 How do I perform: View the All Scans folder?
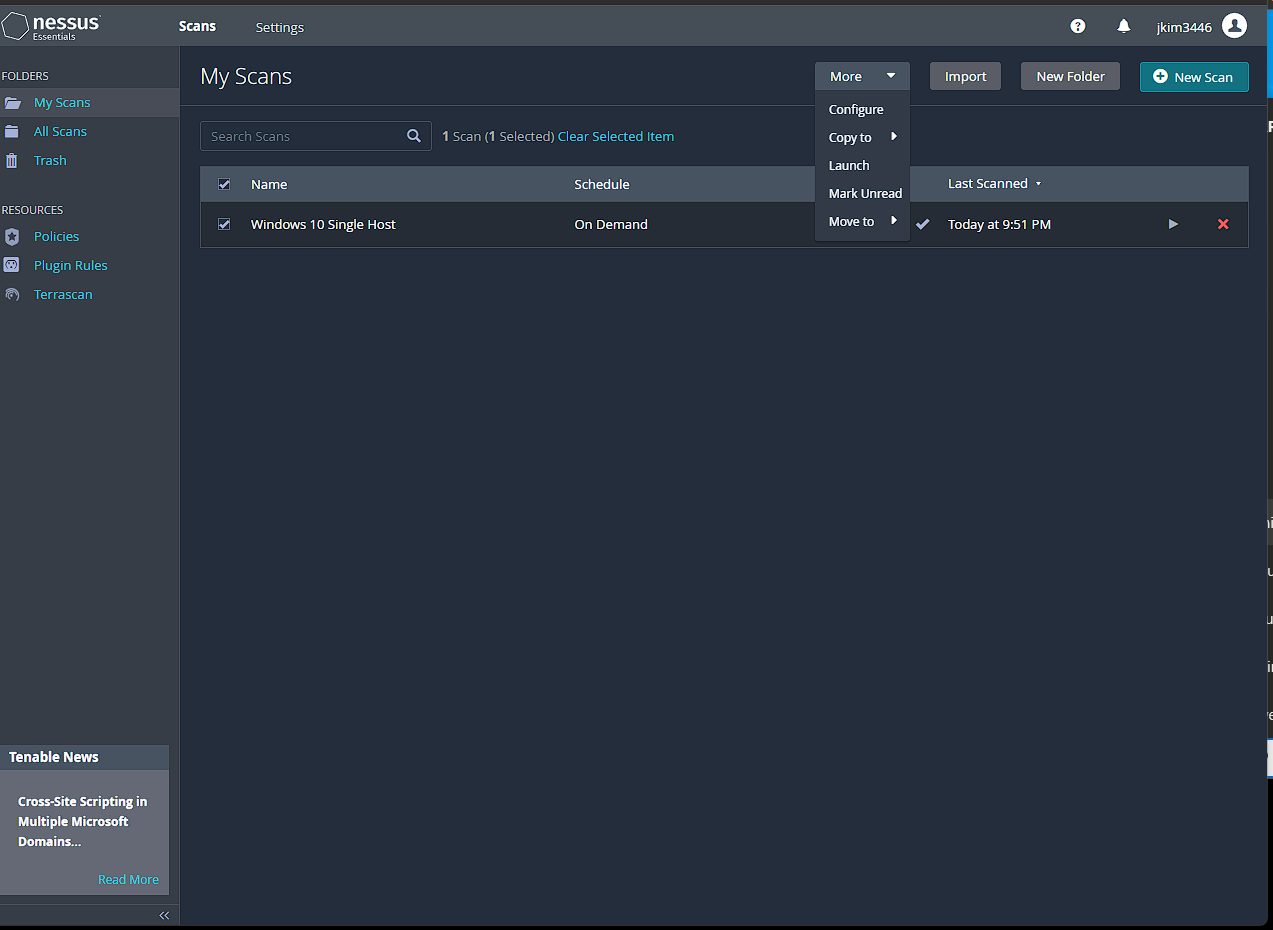61,131
